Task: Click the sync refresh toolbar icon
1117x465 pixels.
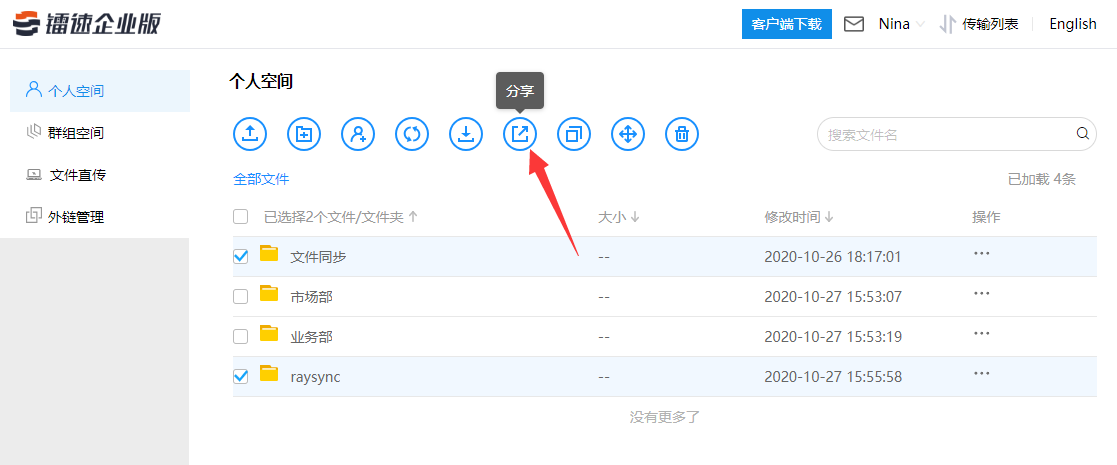Action: (x=412, y=134)
